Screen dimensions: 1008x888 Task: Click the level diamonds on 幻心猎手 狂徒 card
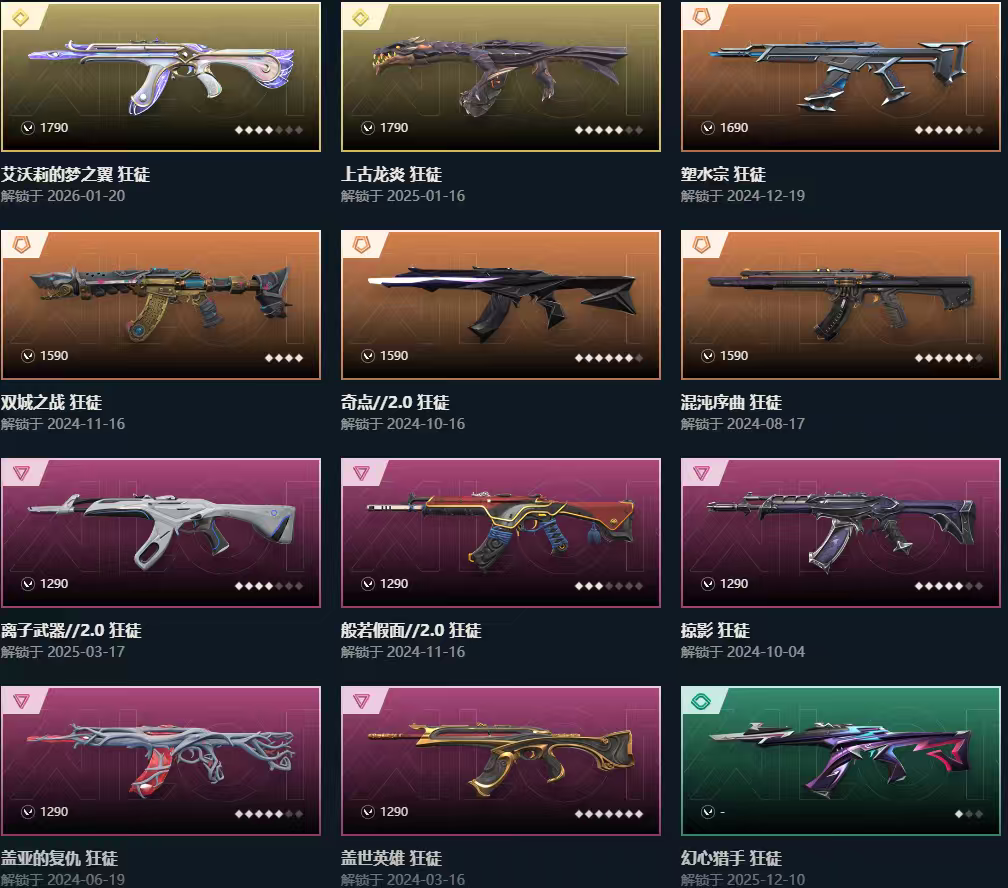[969, 814]
